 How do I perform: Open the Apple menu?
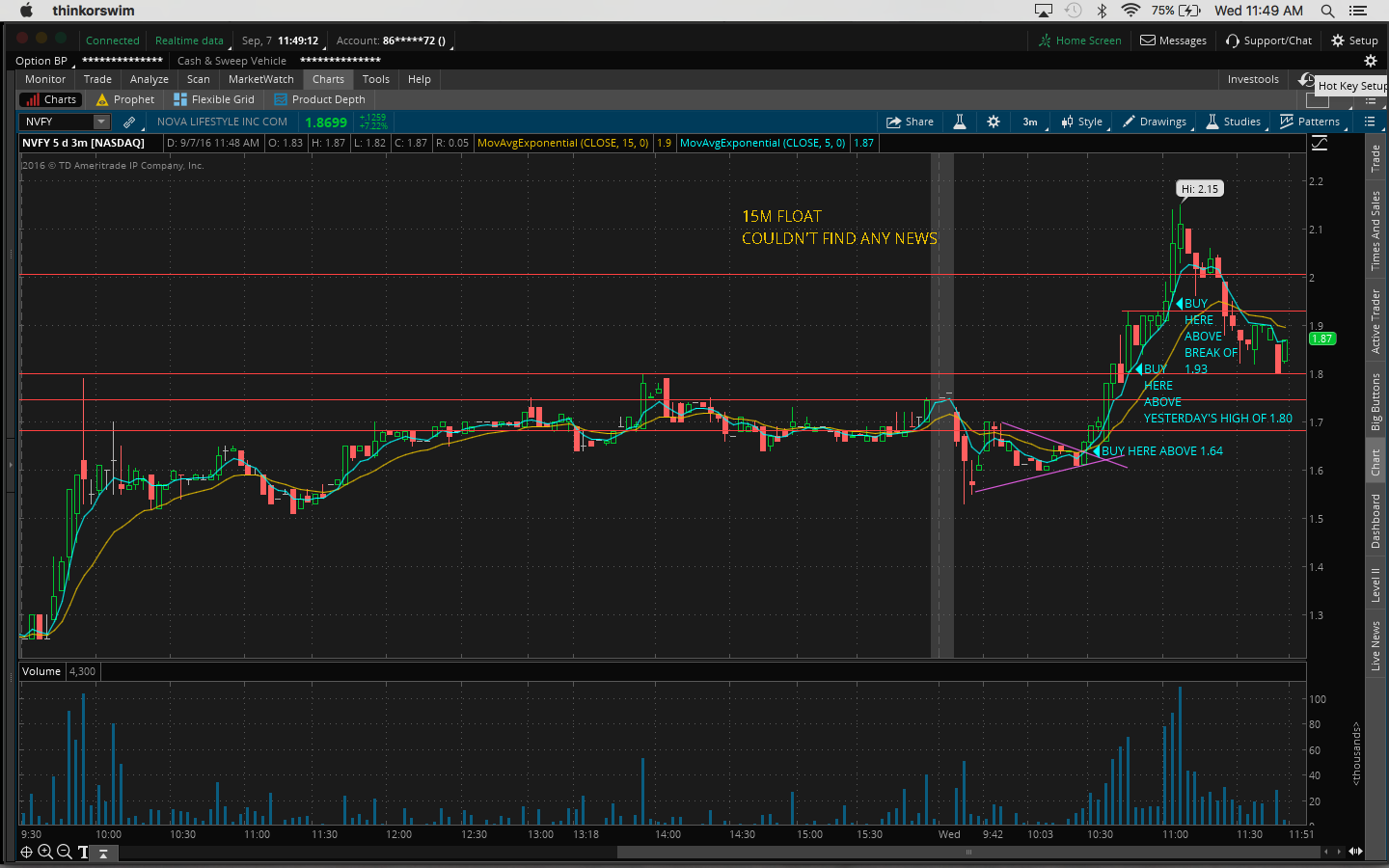[x=26, y=11]
